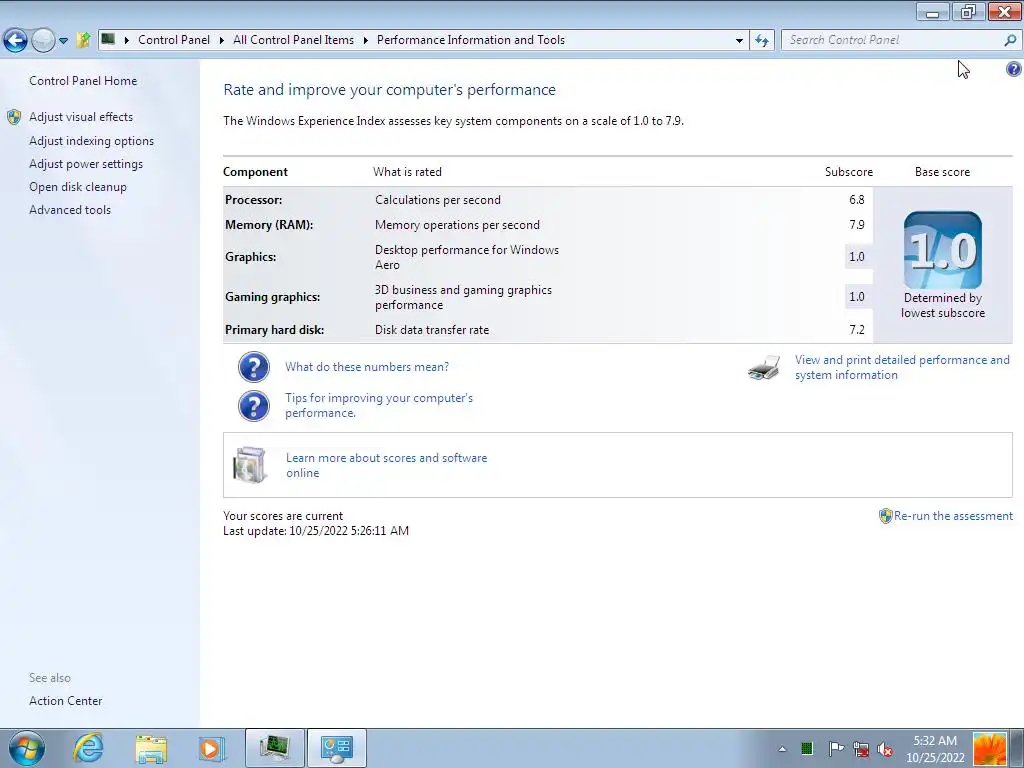The height and width of the screenshot is (768, 1024).
Task: Click the Last update timestamp text
Action: point(316,530)
